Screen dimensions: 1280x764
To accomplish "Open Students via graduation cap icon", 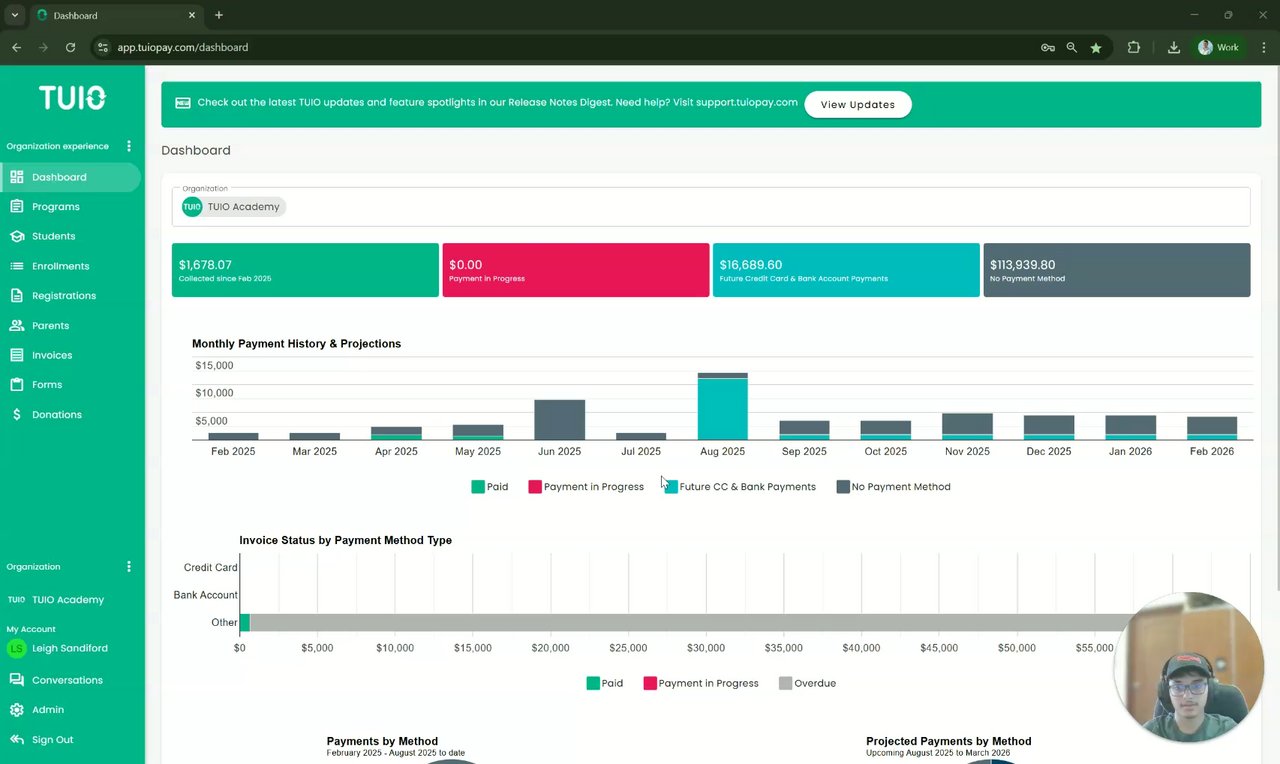I will pyautogui.click(x=16, y=236).
